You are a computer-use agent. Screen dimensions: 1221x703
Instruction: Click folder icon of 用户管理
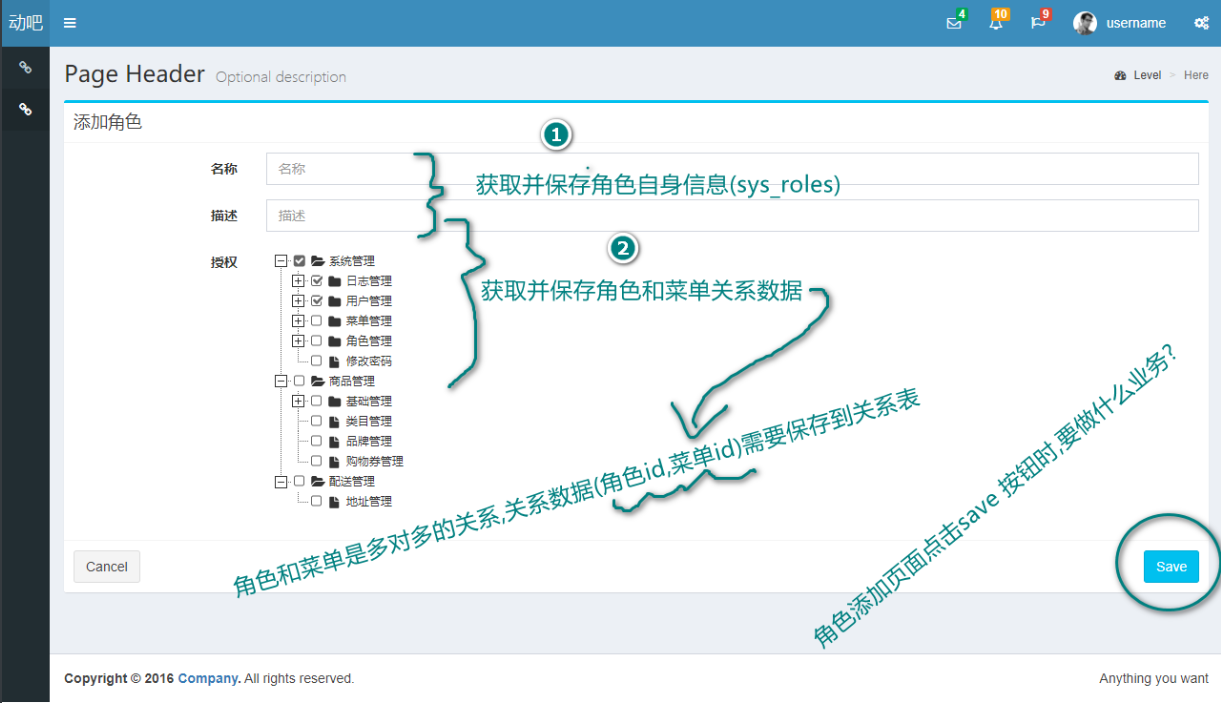(335, 301)
